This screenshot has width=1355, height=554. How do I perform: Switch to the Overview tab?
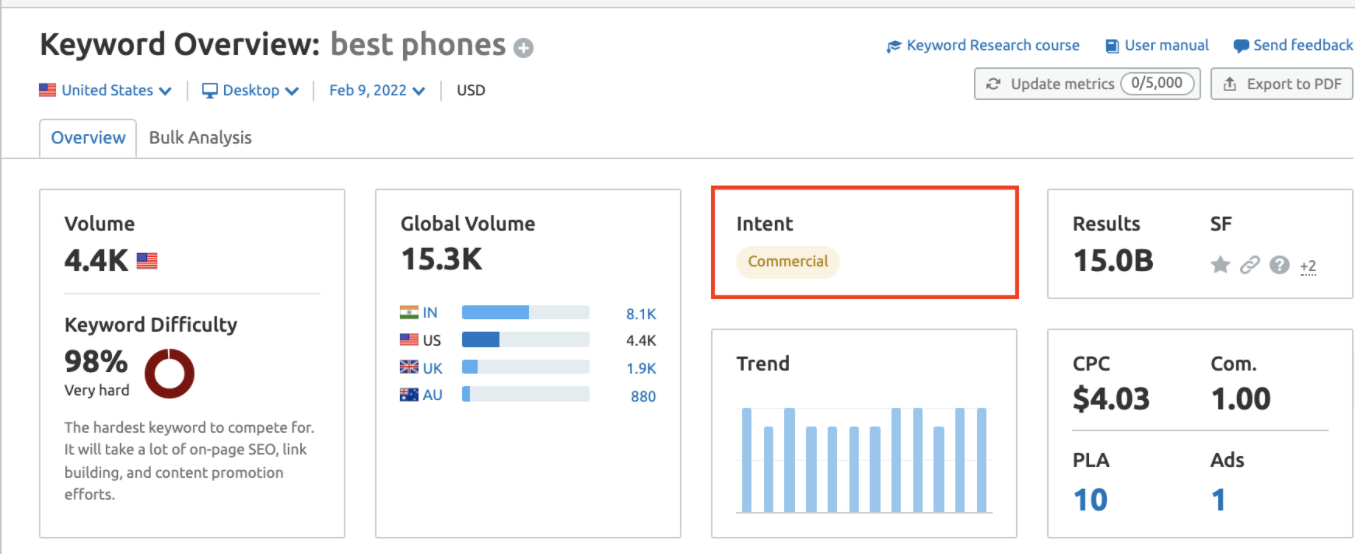pos(88,138)
